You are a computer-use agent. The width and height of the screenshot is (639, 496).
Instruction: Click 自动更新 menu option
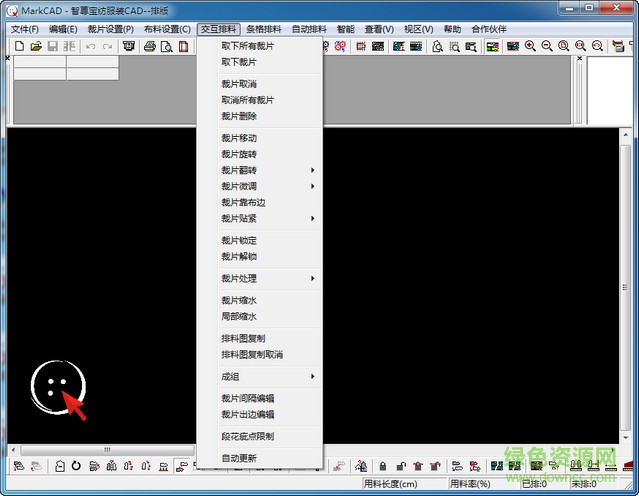[x=239, y=458]
